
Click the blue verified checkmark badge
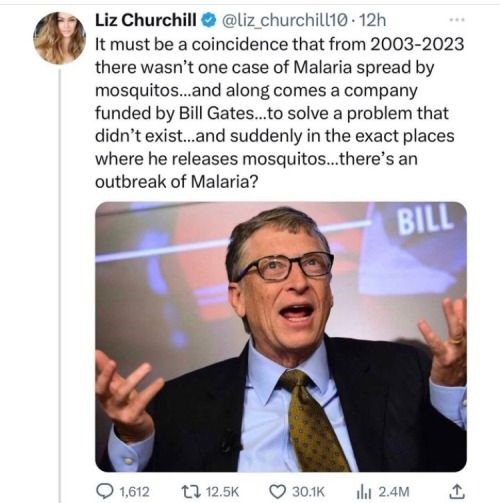pos(209,21)
